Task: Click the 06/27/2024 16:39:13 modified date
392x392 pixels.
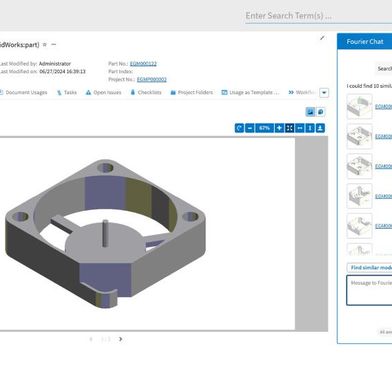Action: 62,71
